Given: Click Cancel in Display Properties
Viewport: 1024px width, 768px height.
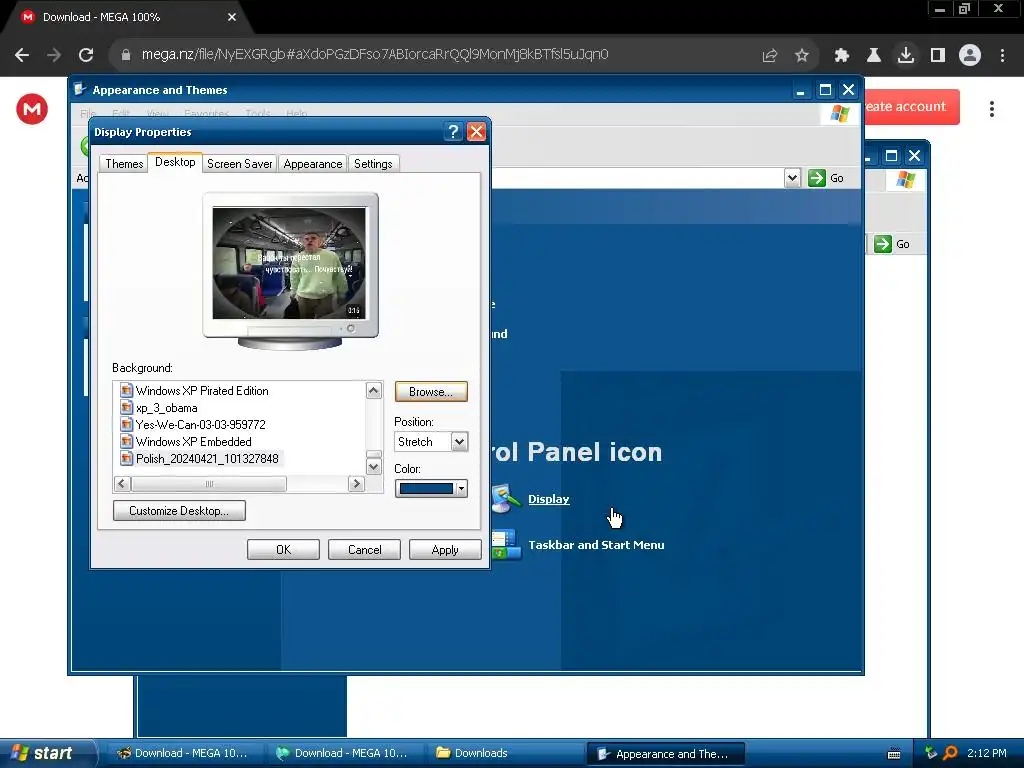Looking at the screenshot, I should coord(364,550).
